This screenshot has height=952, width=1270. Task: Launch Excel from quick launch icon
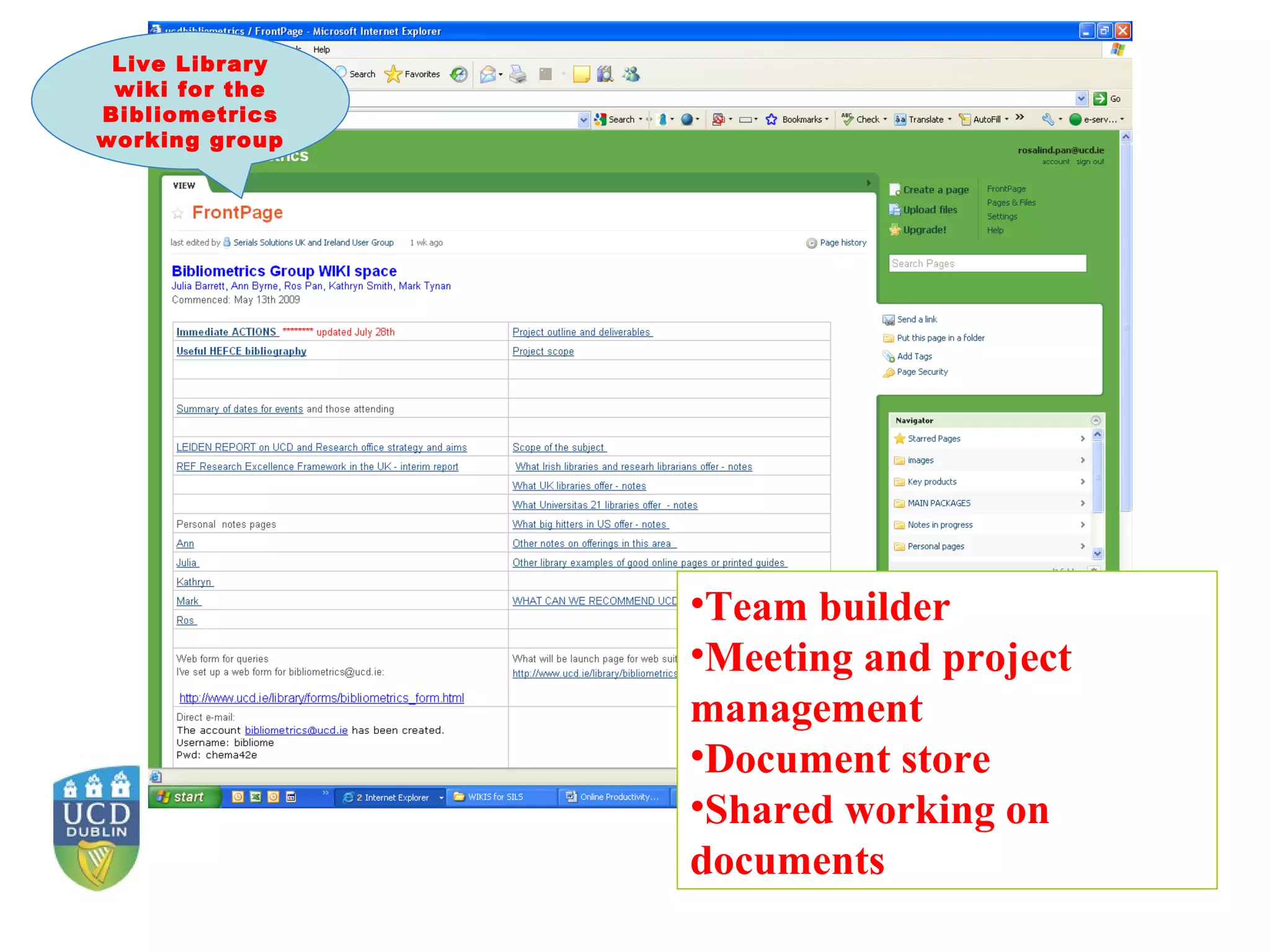pyautogui.click(x=255, y=797)
